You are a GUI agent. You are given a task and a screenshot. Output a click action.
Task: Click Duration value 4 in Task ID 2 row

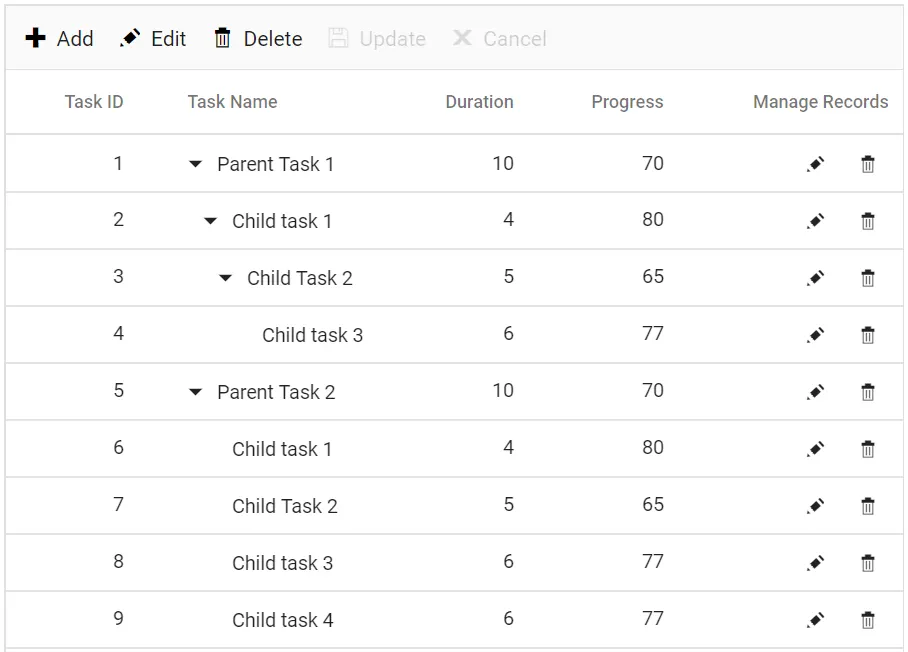[x=508, y=219]
